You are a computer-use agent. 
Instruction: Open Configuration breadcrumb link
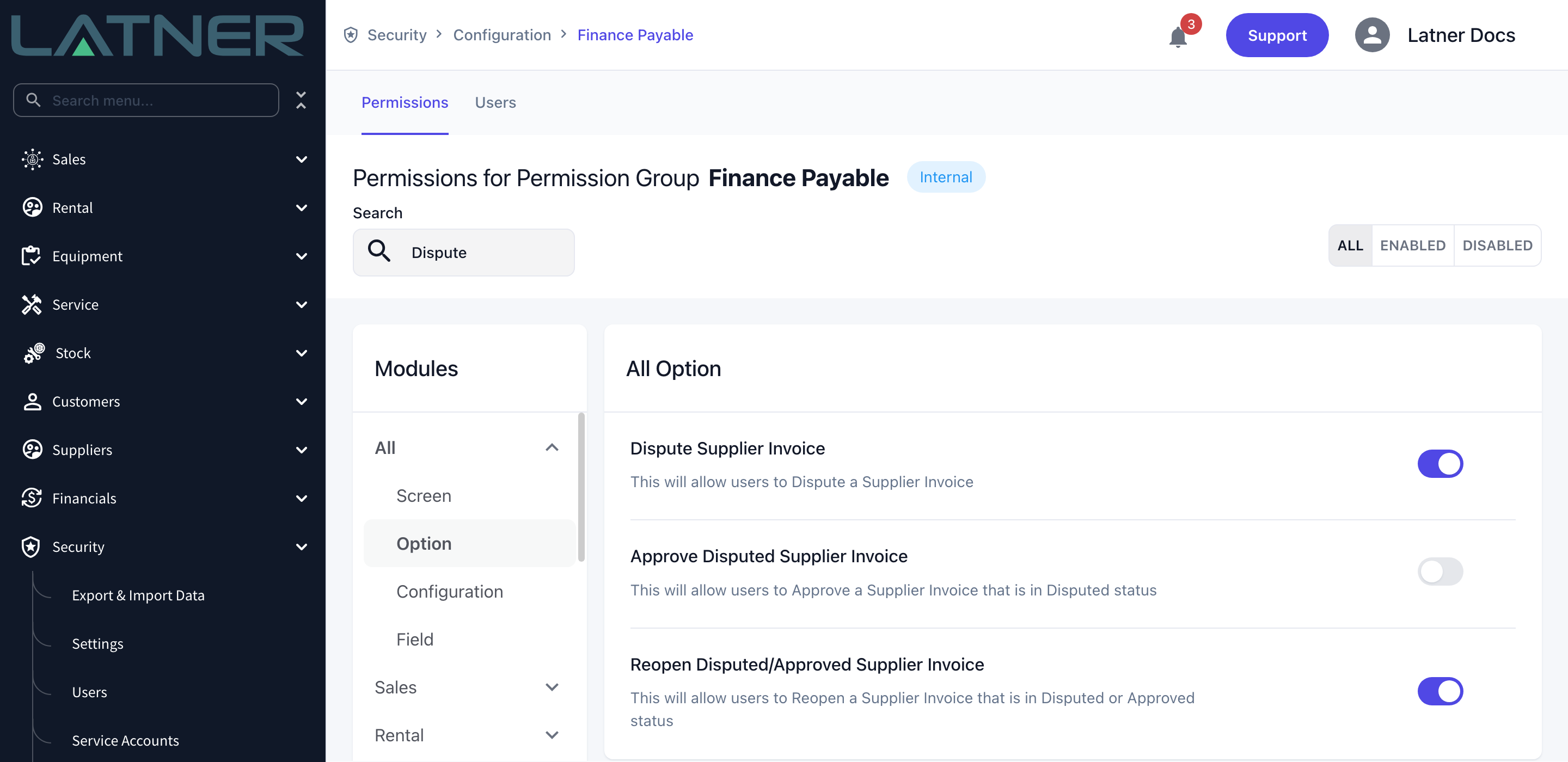click(501, 35)
